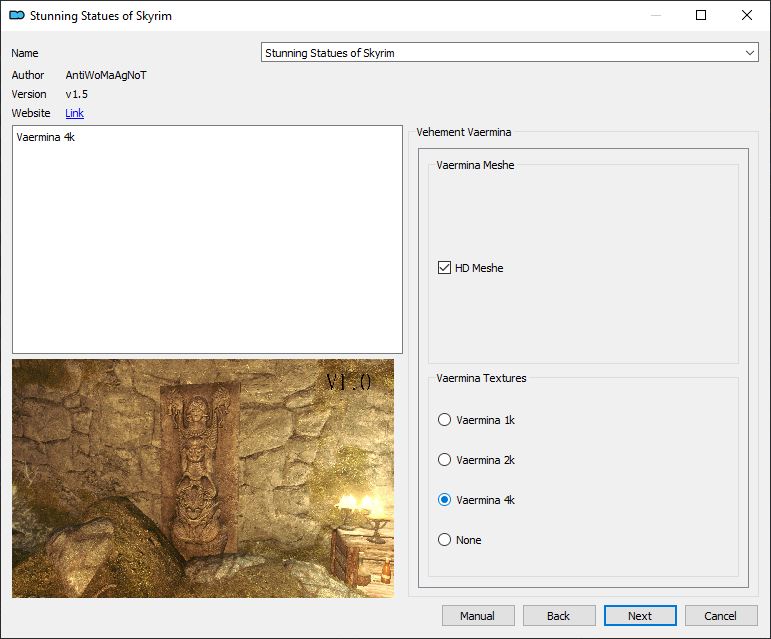This screenshot has height=639, width=771.
Task: Open the Website Link
Action: pyautogui.click(x=74, y=113)
